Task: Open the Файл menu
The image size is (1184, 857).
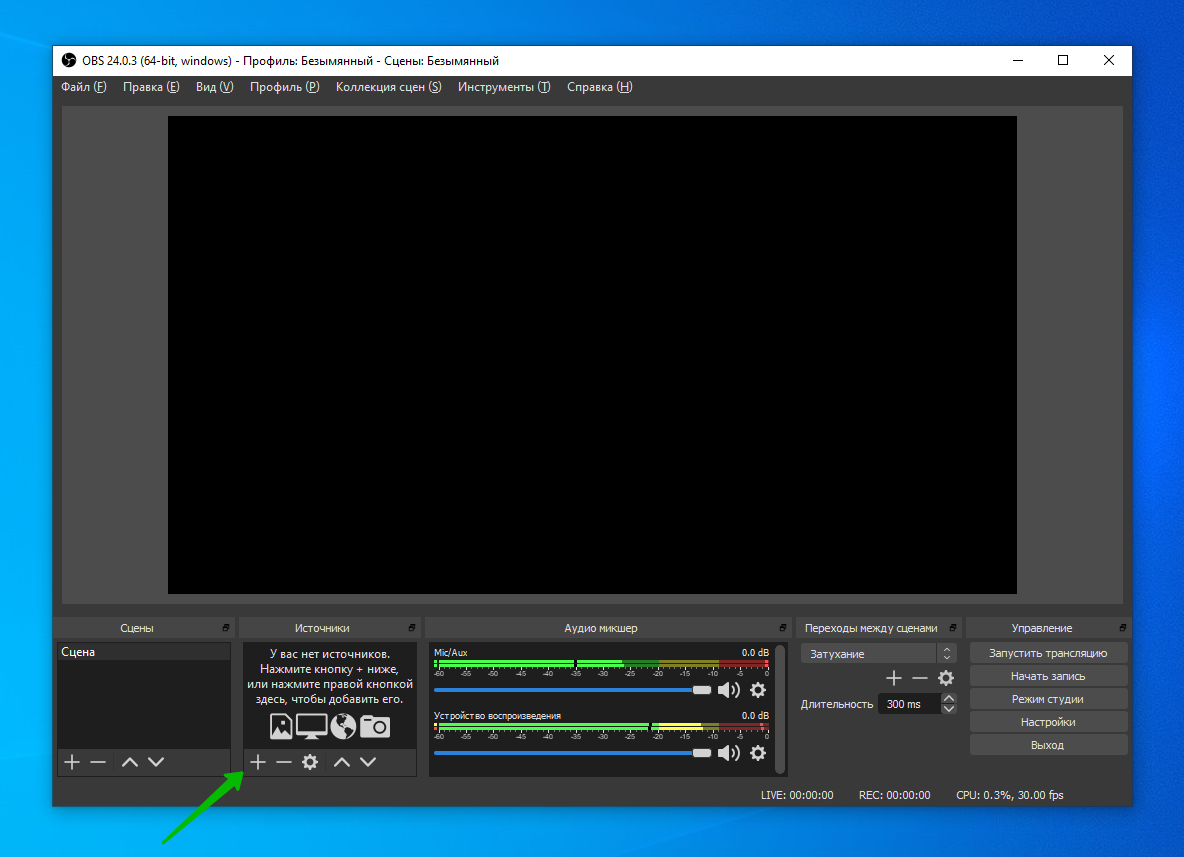Action: (x=83, y=87)
